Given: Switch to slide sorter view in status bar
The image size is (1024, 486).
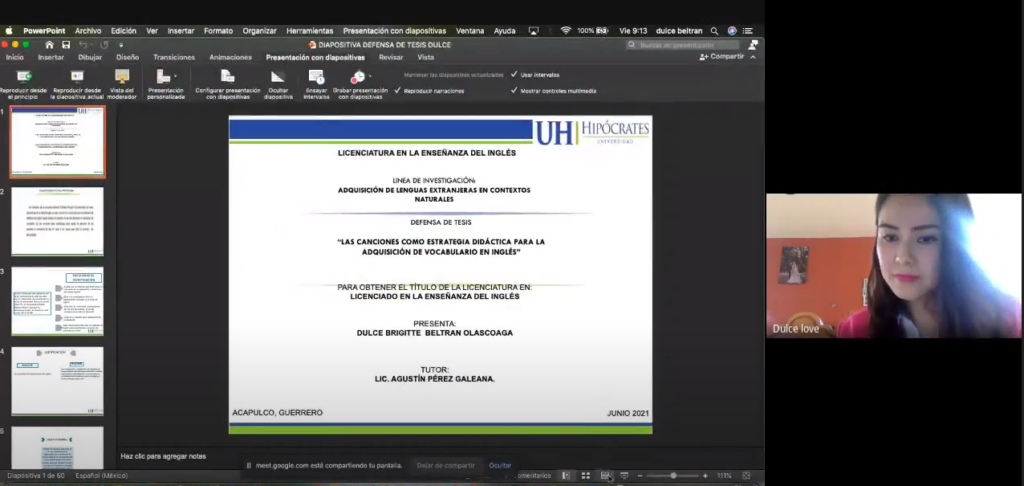Looking at the screenshot, I should click(x=586, y=476).
